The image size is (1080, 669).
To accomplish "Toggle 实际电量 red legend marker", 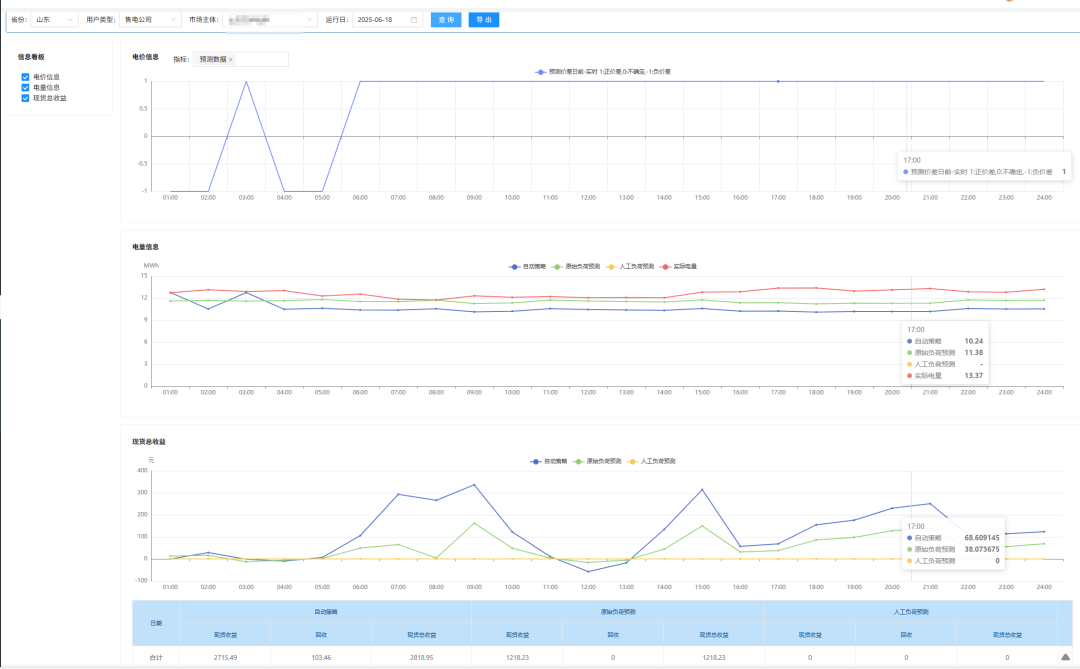I will click(665, 267).
